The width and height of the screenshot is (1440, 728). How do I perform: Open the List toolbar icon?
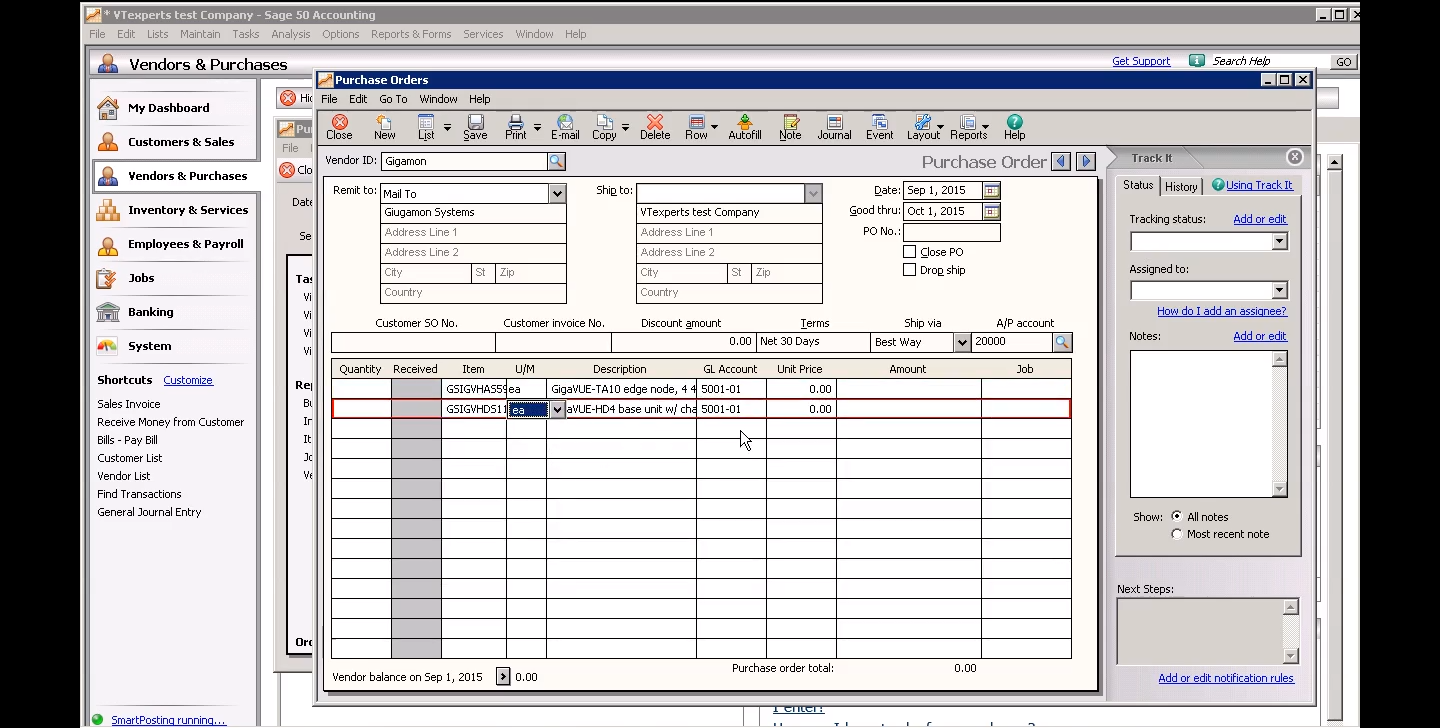pos(426,127)
